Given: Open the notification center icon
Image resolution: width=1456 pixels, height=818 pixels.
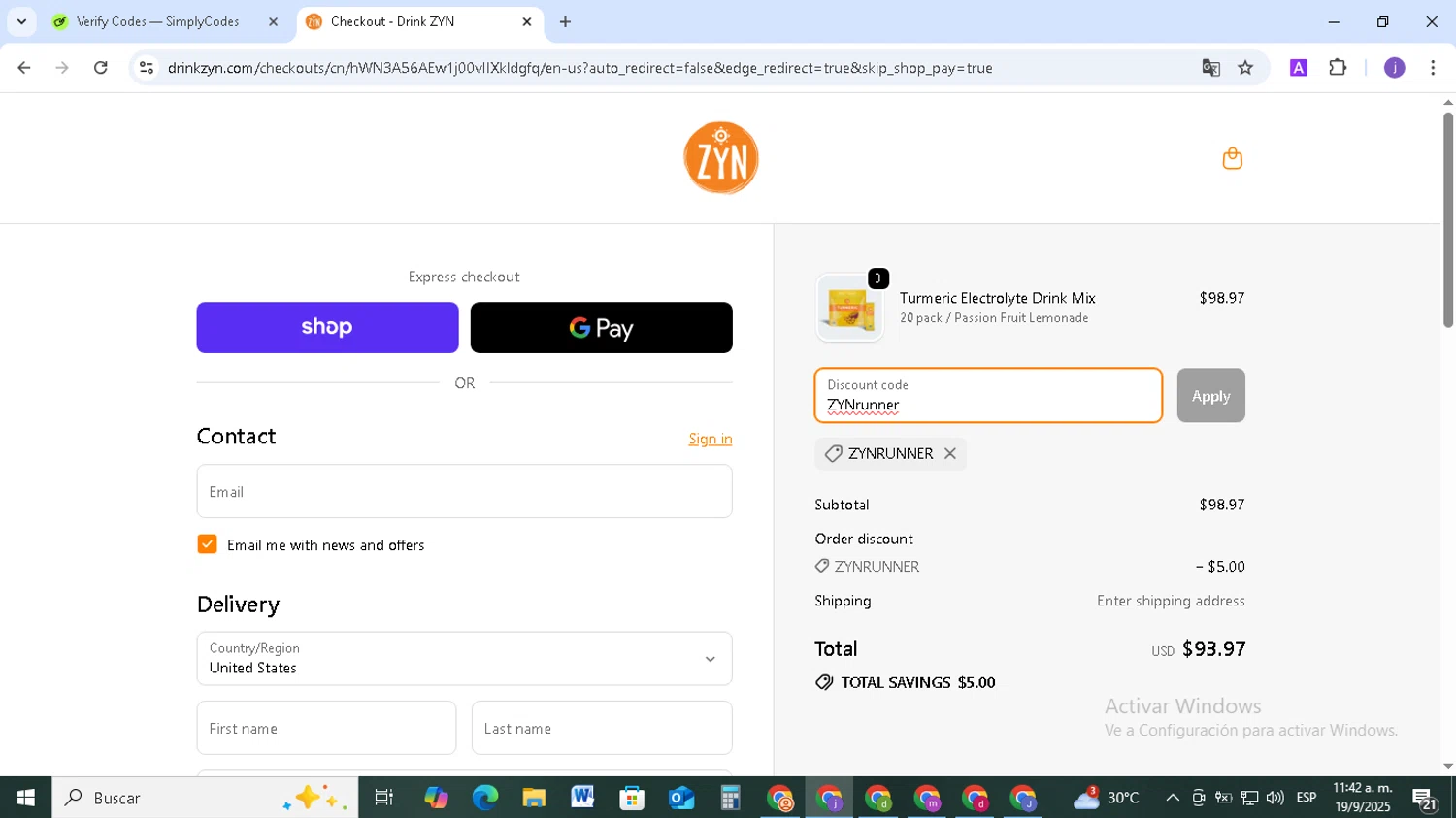Looking at the screenshot, I should pos(1425,799).
